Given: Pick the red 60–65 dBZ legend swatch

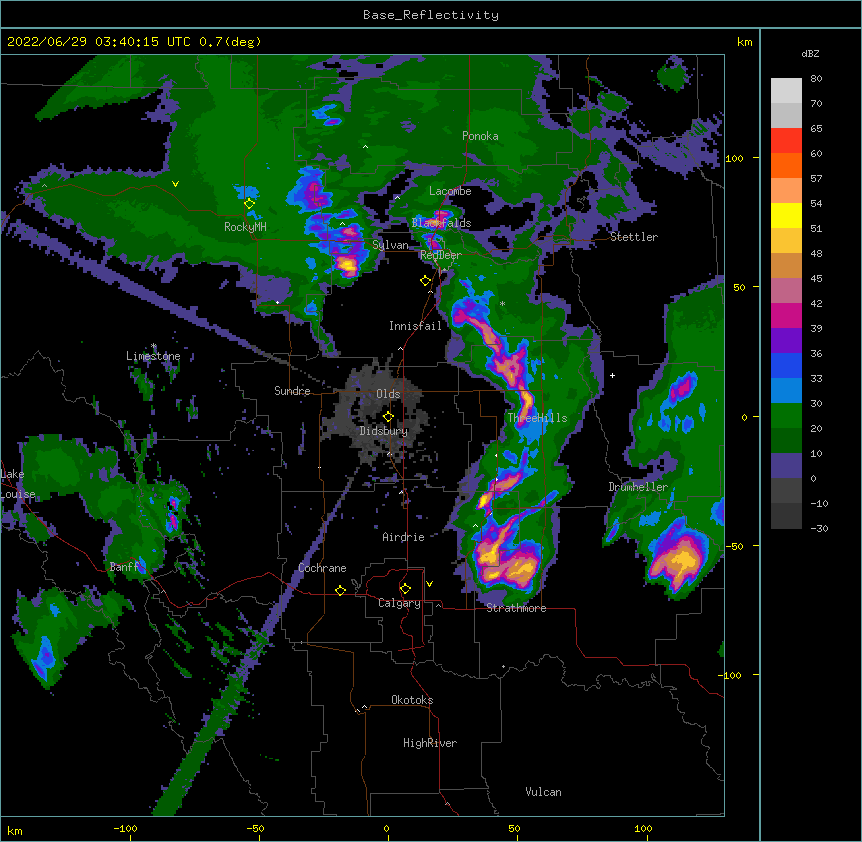Looking at the screenshot, I should (786, 141).
